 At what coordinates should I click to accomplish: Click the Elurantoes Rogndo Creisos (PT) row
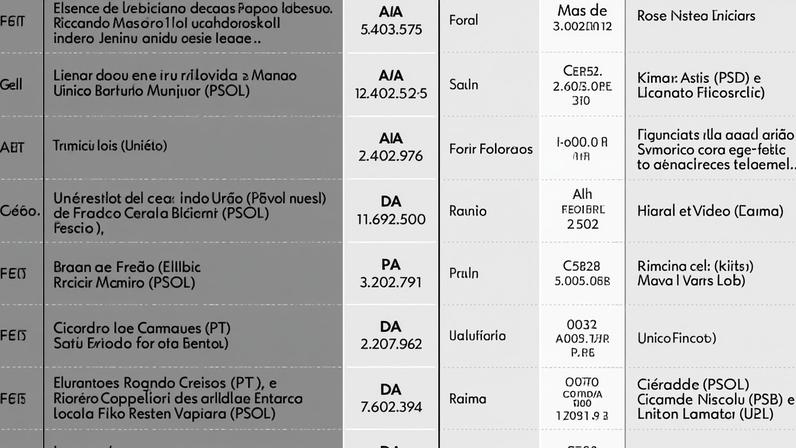[193, 398]
